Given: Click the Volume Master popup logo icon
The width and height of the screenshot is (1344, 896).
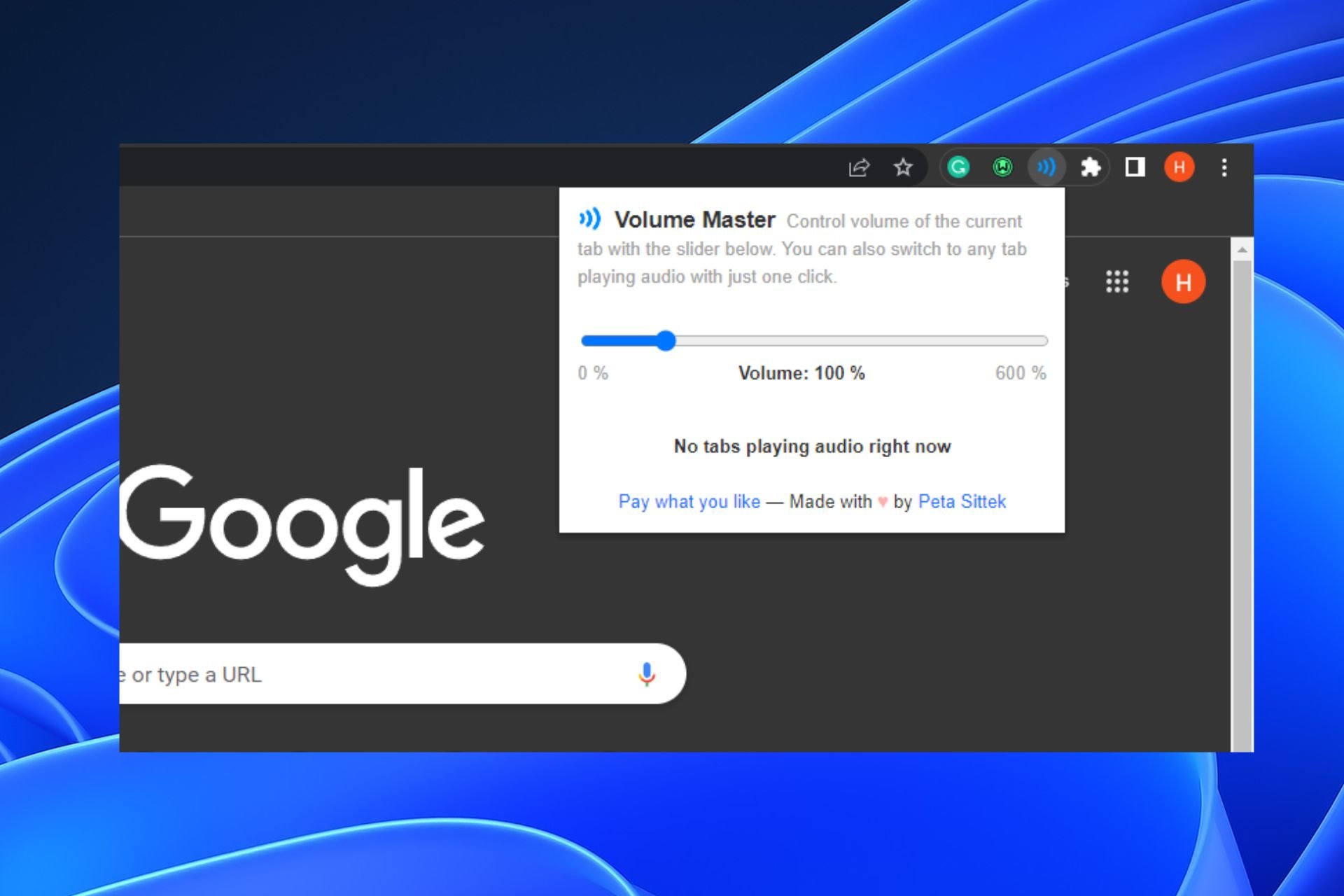Looking at the screenshot, I should 589,219.
